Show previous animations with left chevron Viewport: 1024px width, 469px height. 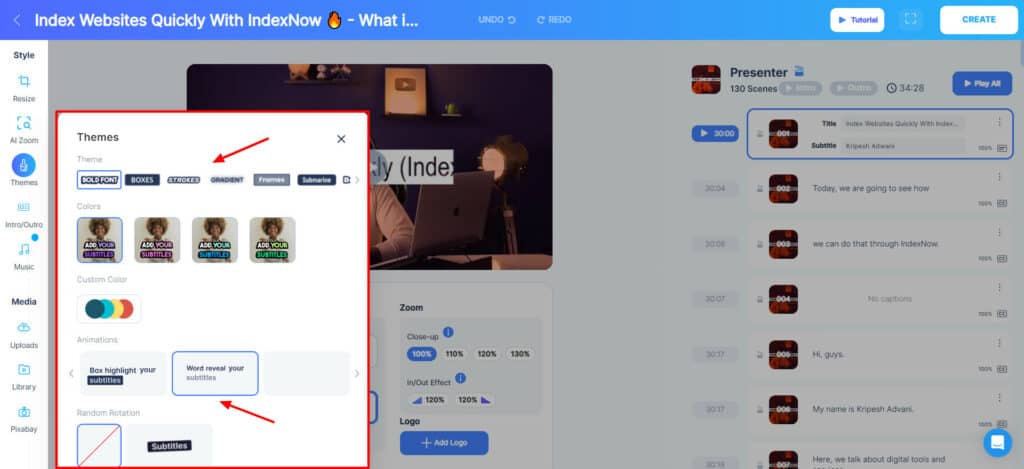point(71,374)
